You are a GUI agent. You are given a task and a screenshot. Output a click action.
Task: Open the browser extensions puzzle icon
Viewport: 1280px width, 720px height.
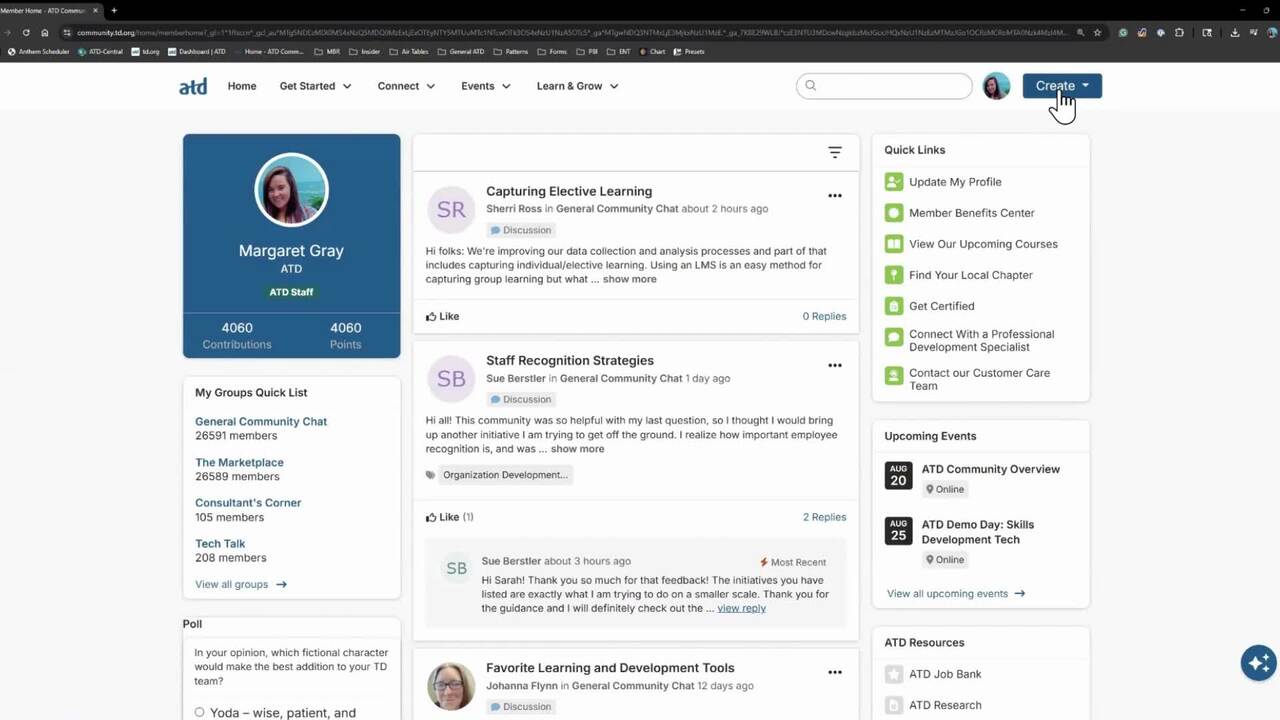[1179, 32]
